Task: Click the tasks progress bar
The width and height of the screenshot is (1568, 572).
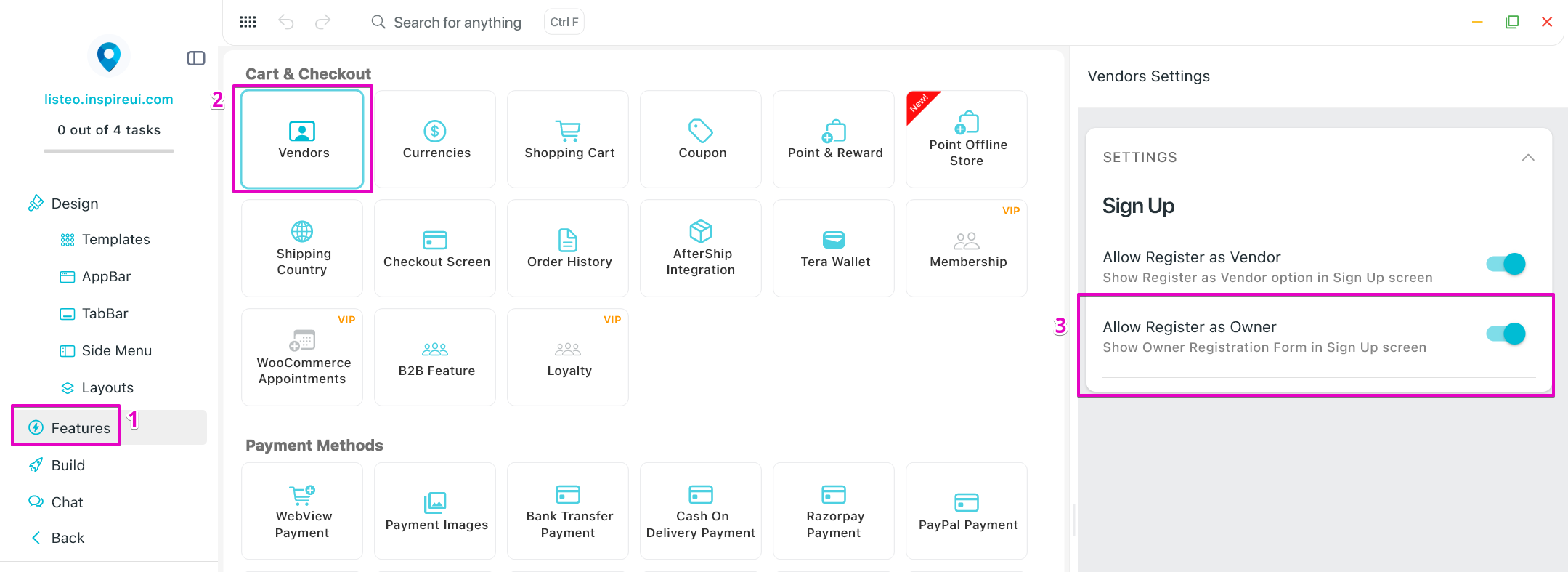Action: [x=109, y=151]
